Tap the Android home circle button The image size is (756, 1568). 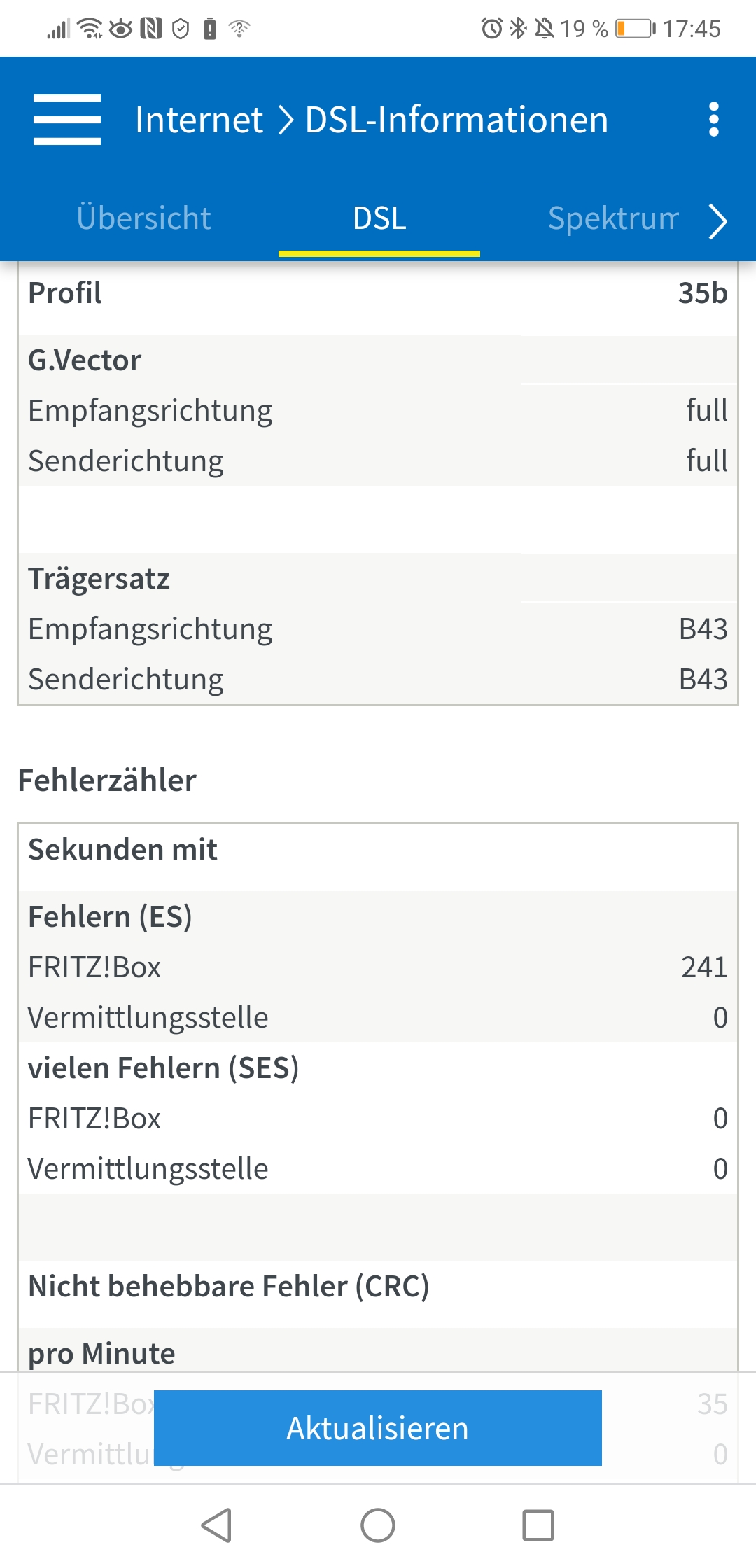pos(378,1525)
